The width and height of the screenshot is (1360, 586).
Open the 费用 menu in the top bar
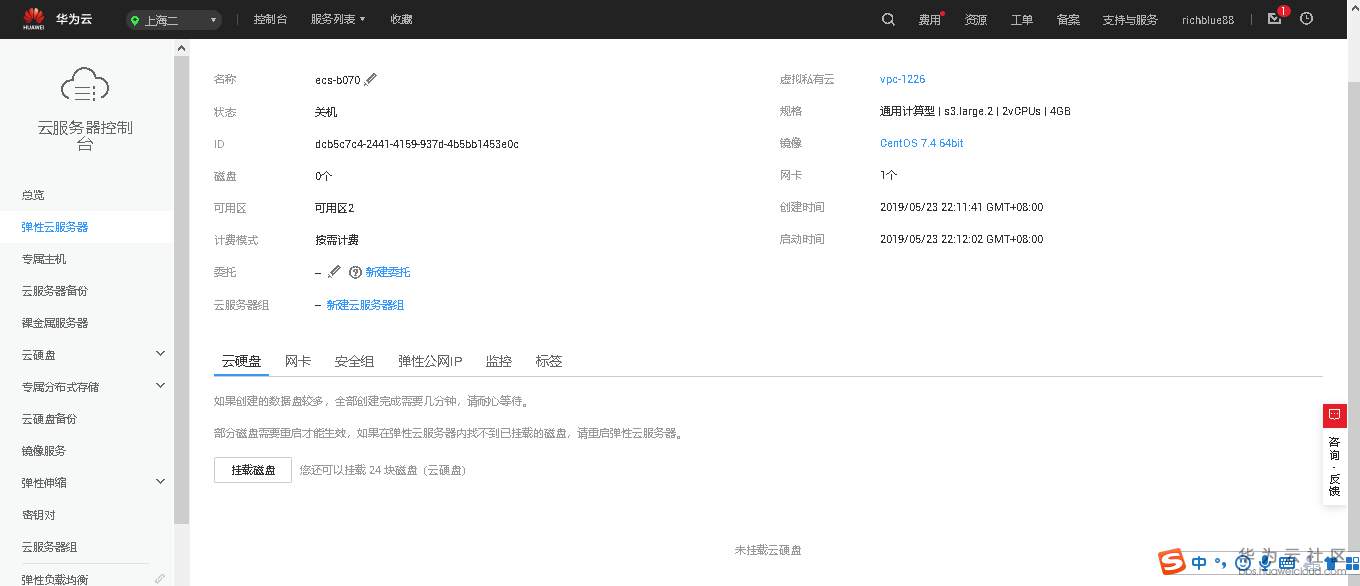pyautogui.click(x=930, y=20)
